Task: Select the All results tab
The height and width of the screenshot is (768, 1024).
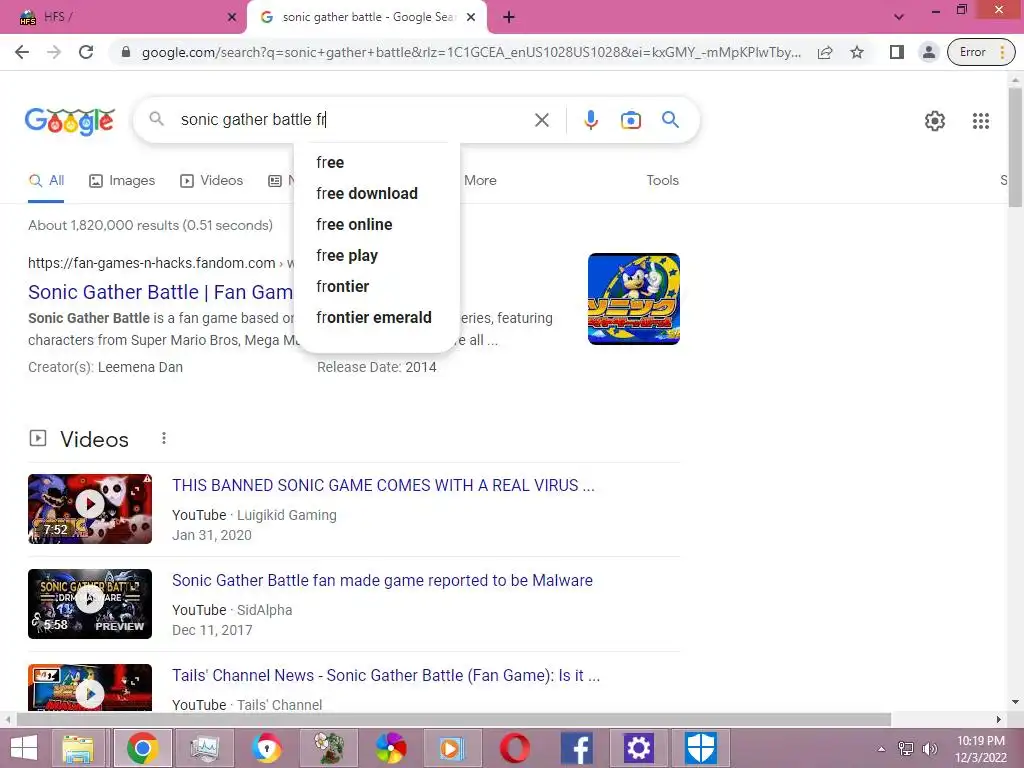Action: (x=46, y=180)
